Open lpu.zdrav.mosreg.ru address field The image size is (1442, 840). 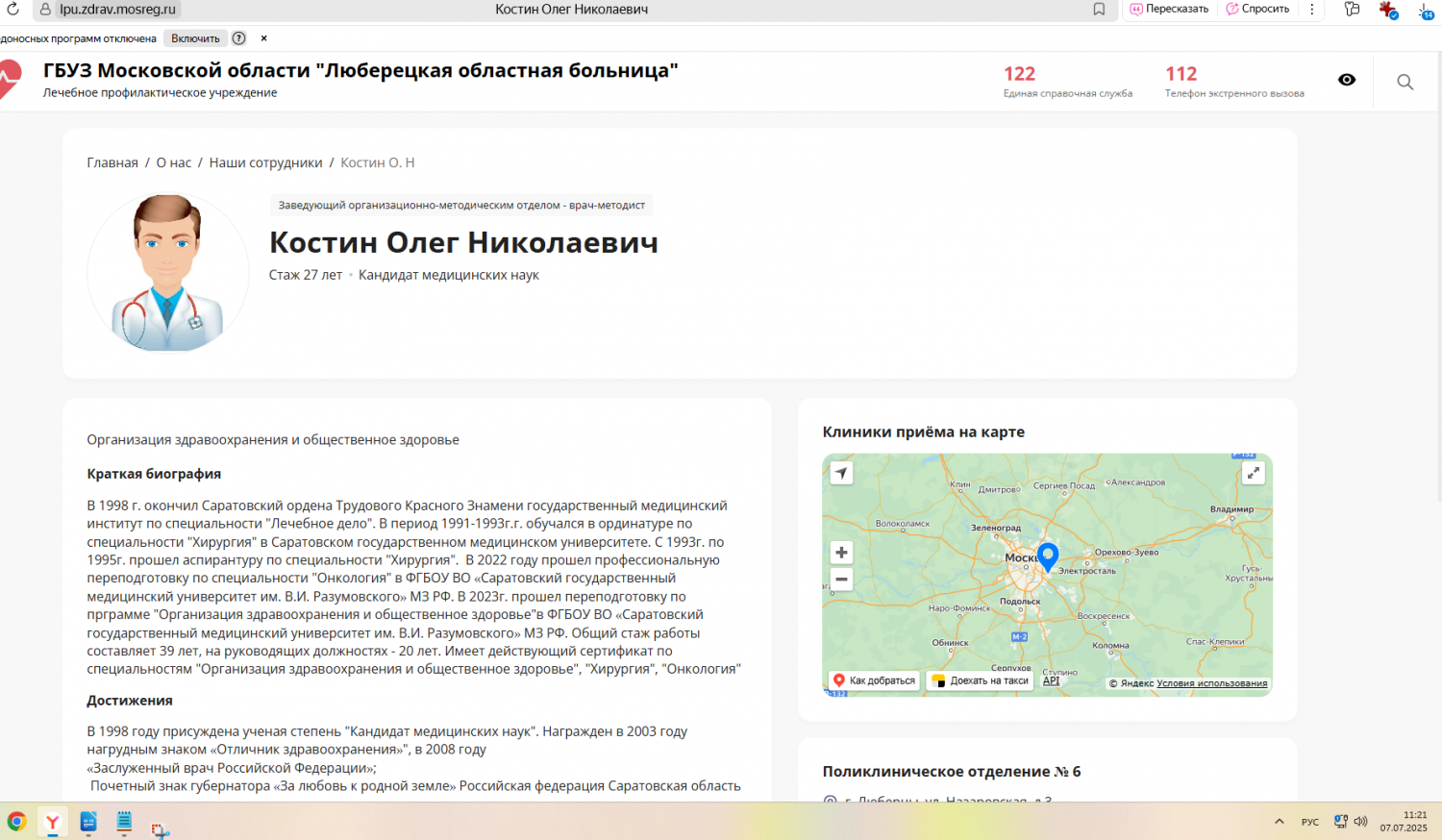(x=117, y=10)
